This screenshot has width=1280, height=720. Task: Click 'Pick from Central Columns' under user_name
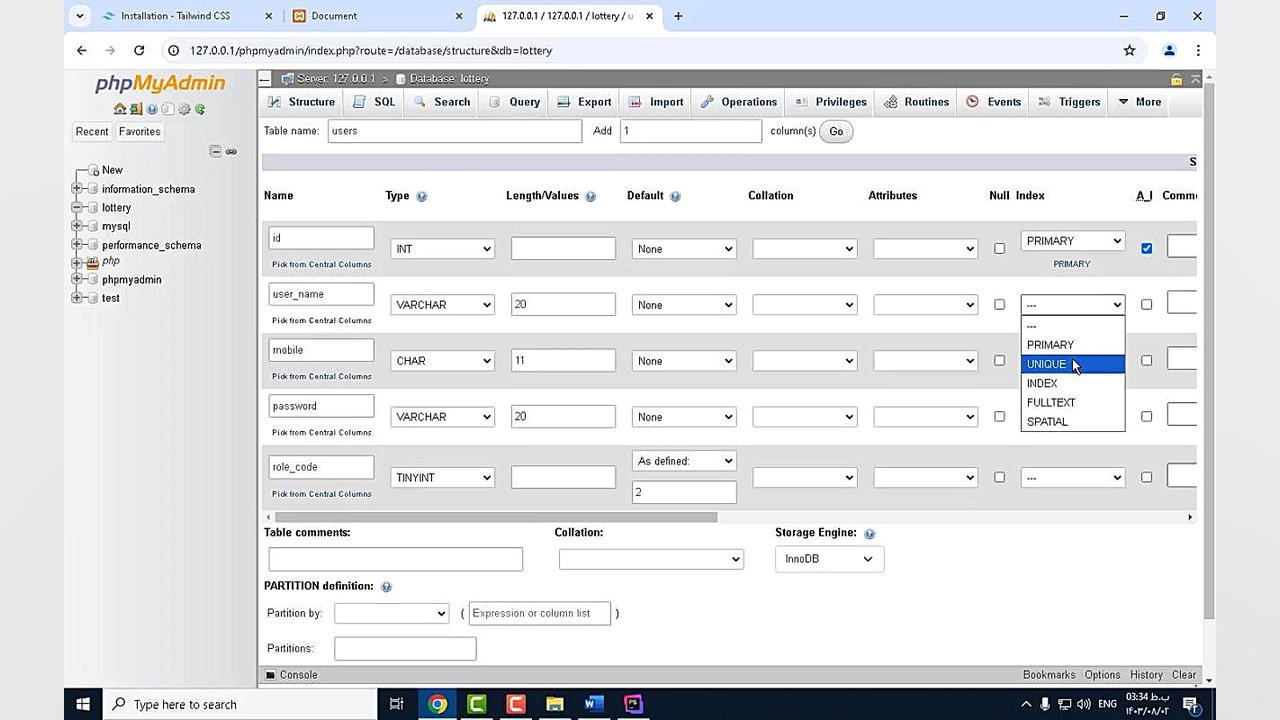point(322,321)
